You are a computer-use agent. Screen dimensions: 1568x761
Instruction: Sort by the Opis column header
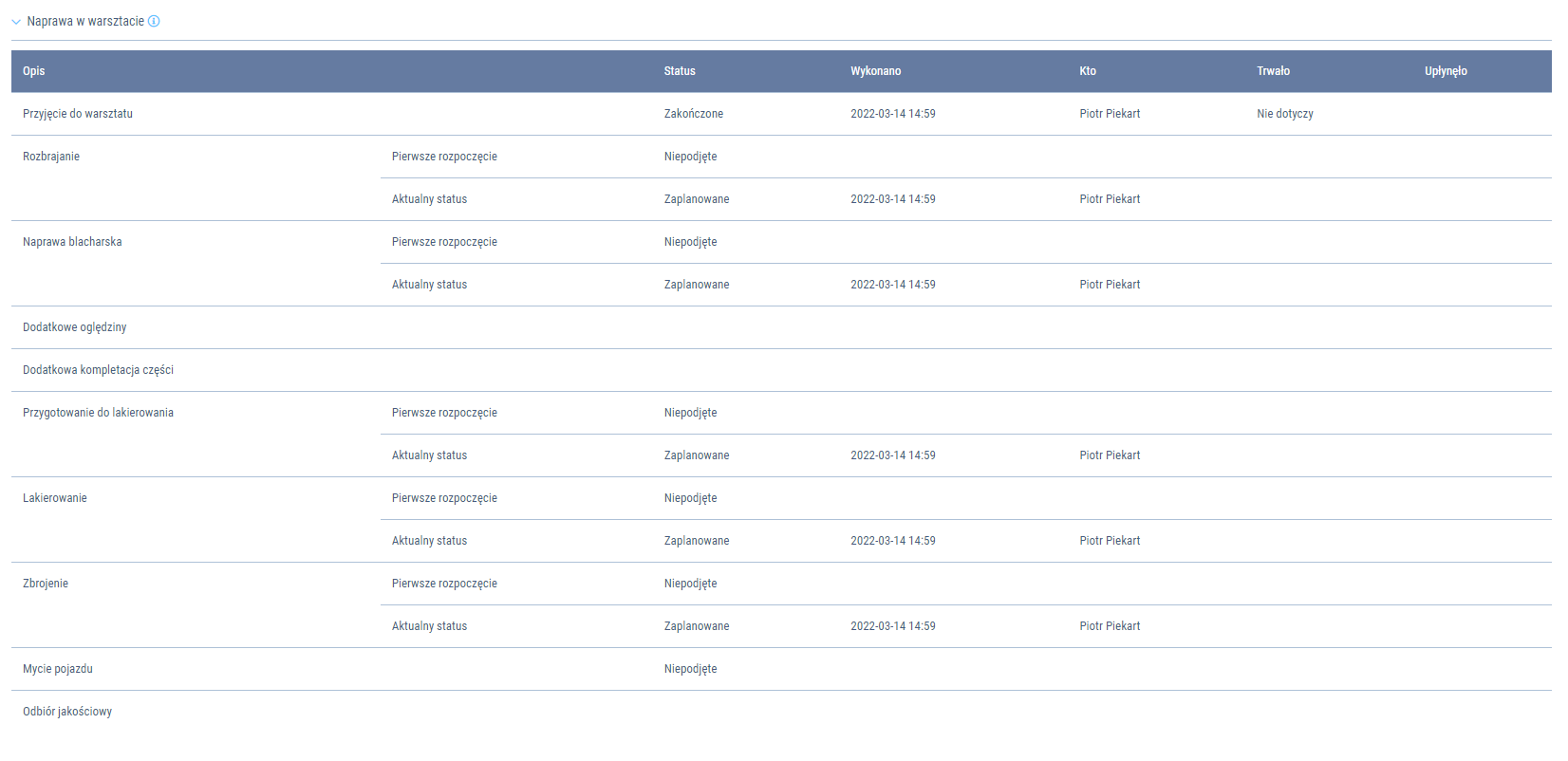tap(34, 71)
